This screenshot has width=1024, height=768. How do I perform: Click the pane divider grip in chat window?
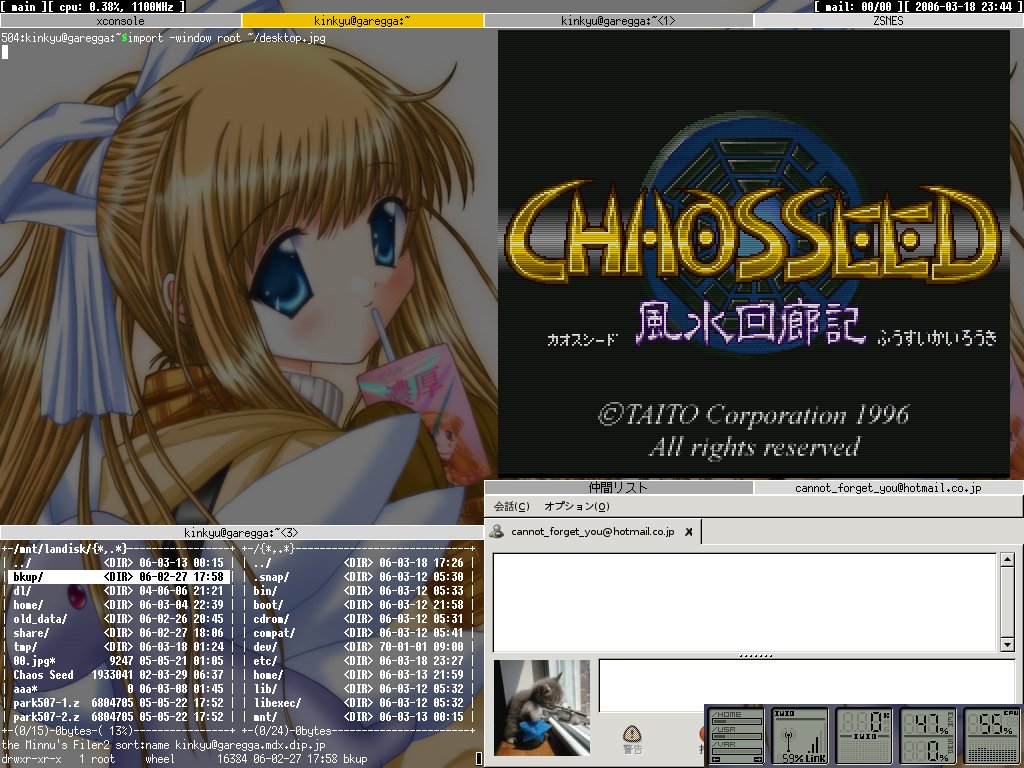pyautogui.click(x=756, y=656)
